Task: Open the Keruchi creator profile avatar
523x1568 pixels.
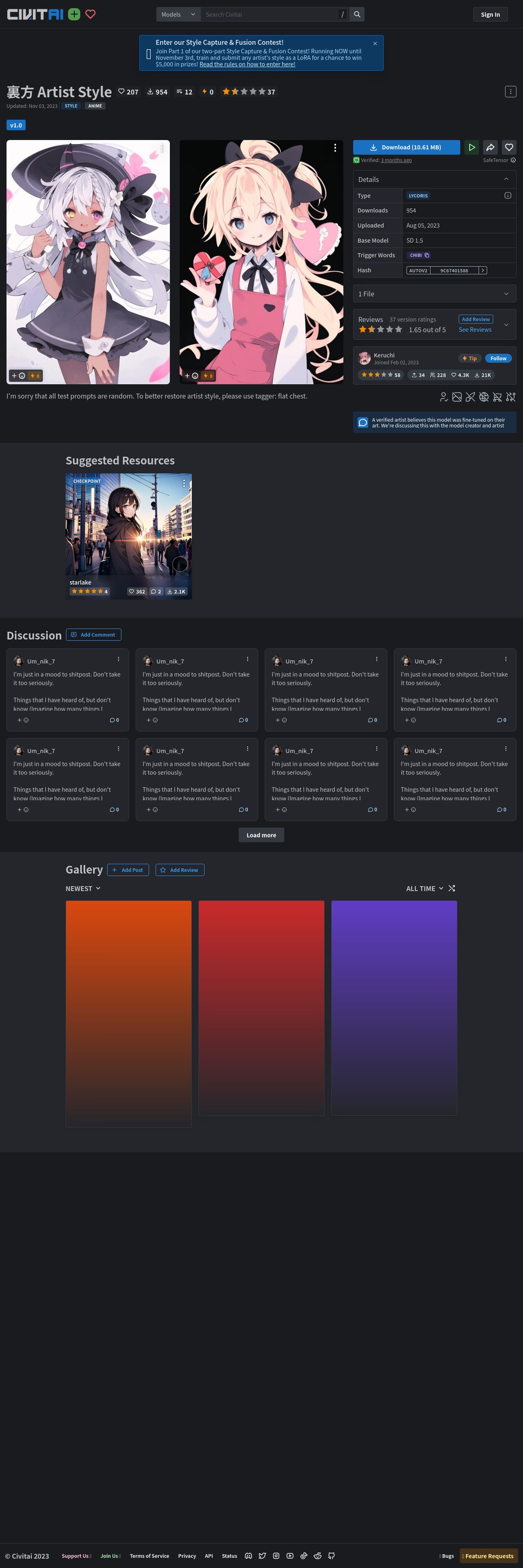Action: 365,358
